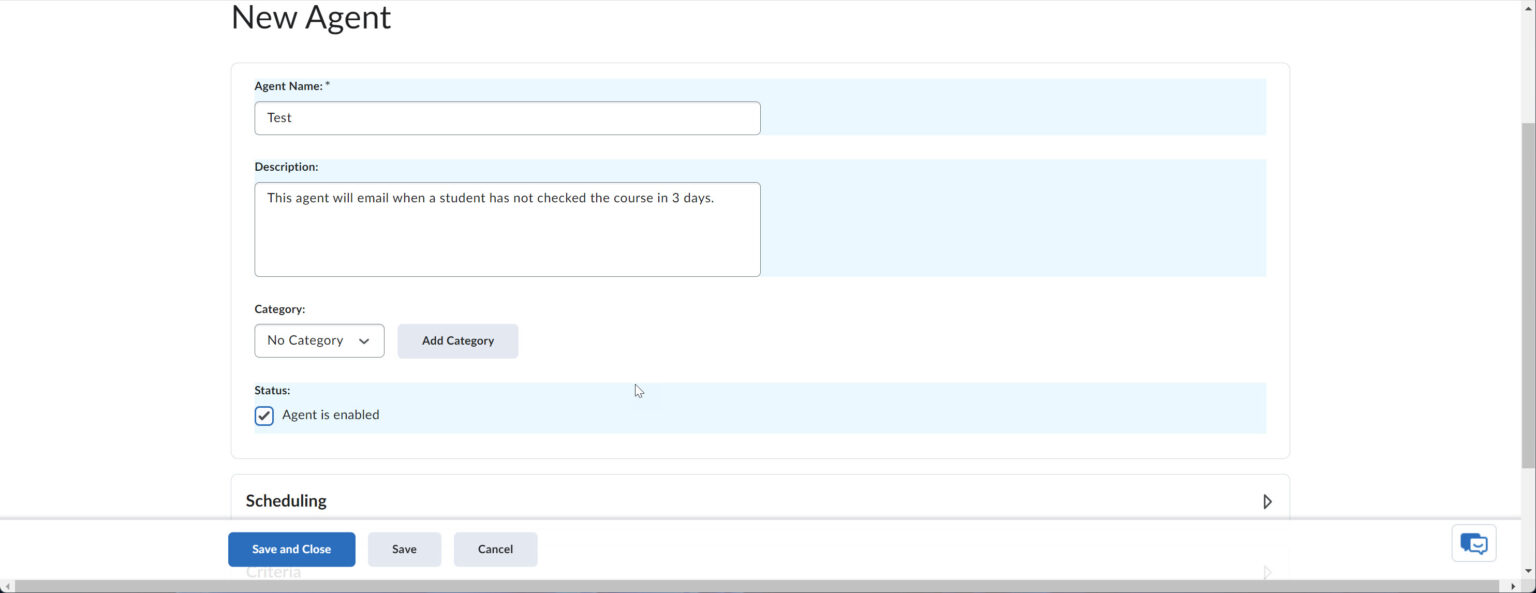
Task: Click the vertical scrollbar up arrow
Action: (1528, 8)
